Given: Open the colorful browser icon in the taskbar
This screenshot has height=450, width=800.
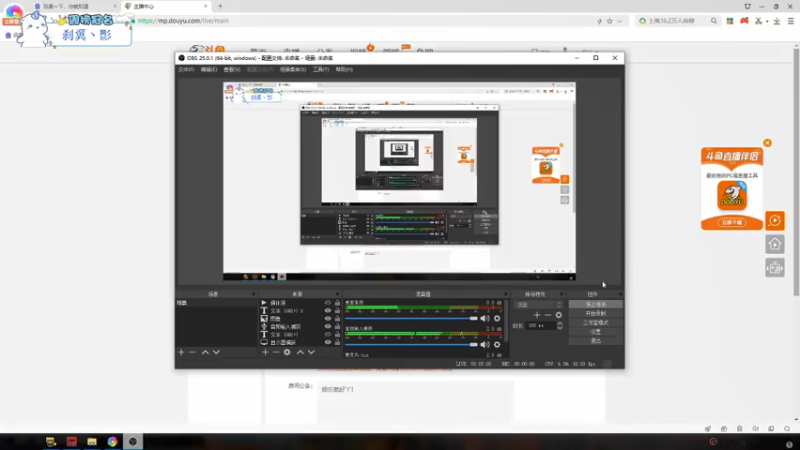Looking at the screenshot, I should [x=112, y=441].
